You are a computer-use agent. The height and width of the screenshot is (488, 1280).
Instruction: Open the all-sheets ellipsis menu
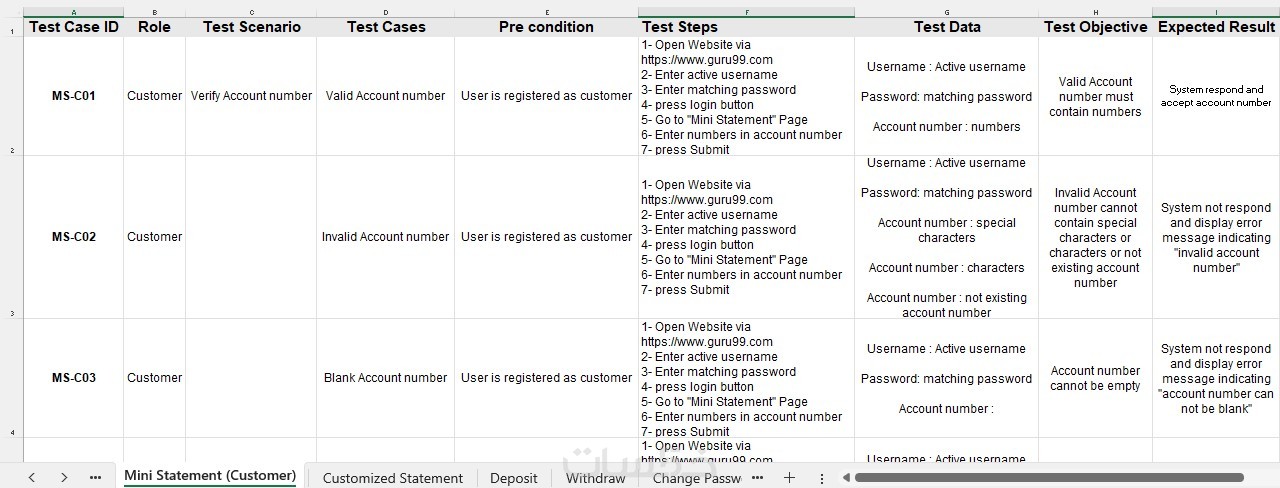95,478
